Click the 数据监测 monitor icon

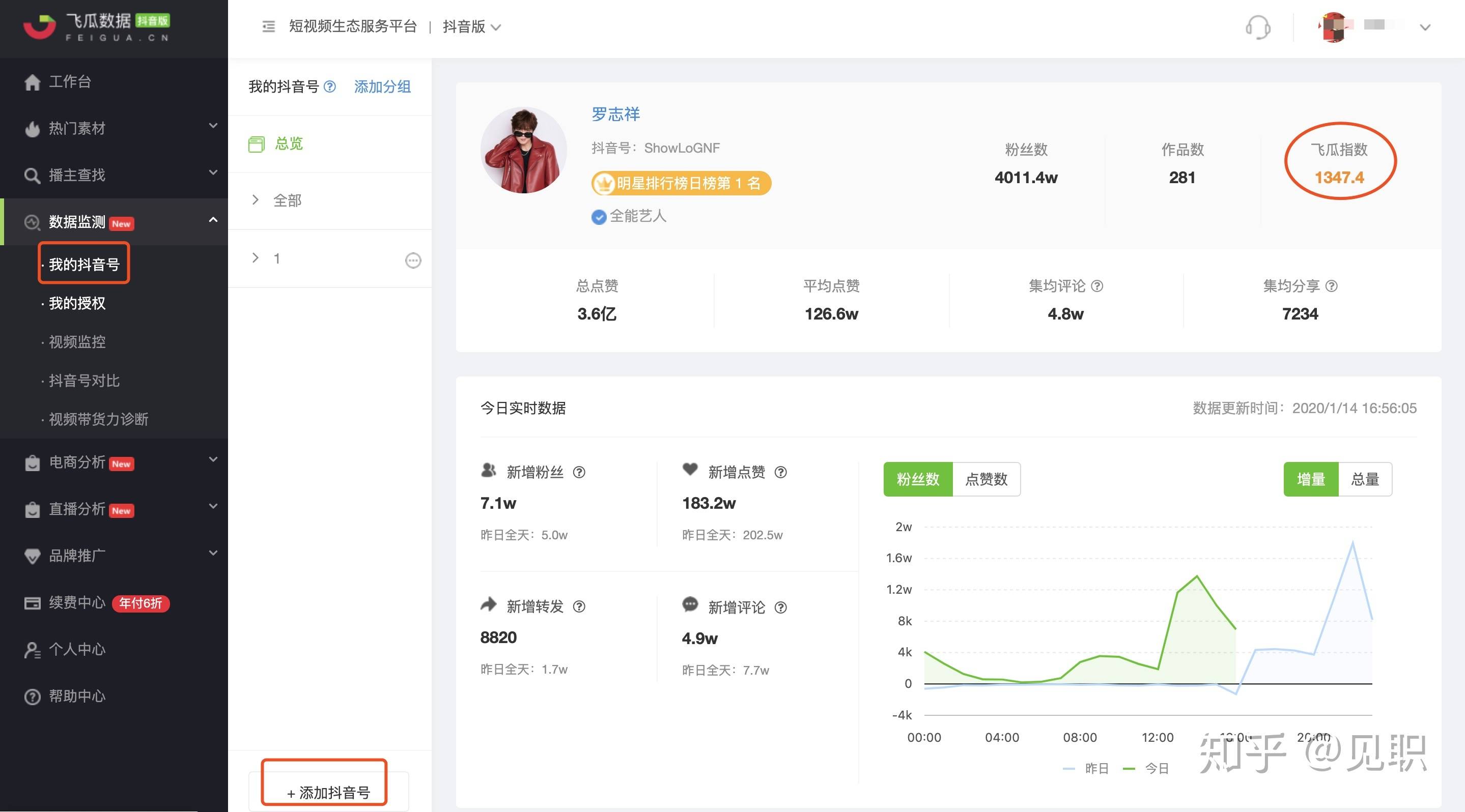click(33, 222)
